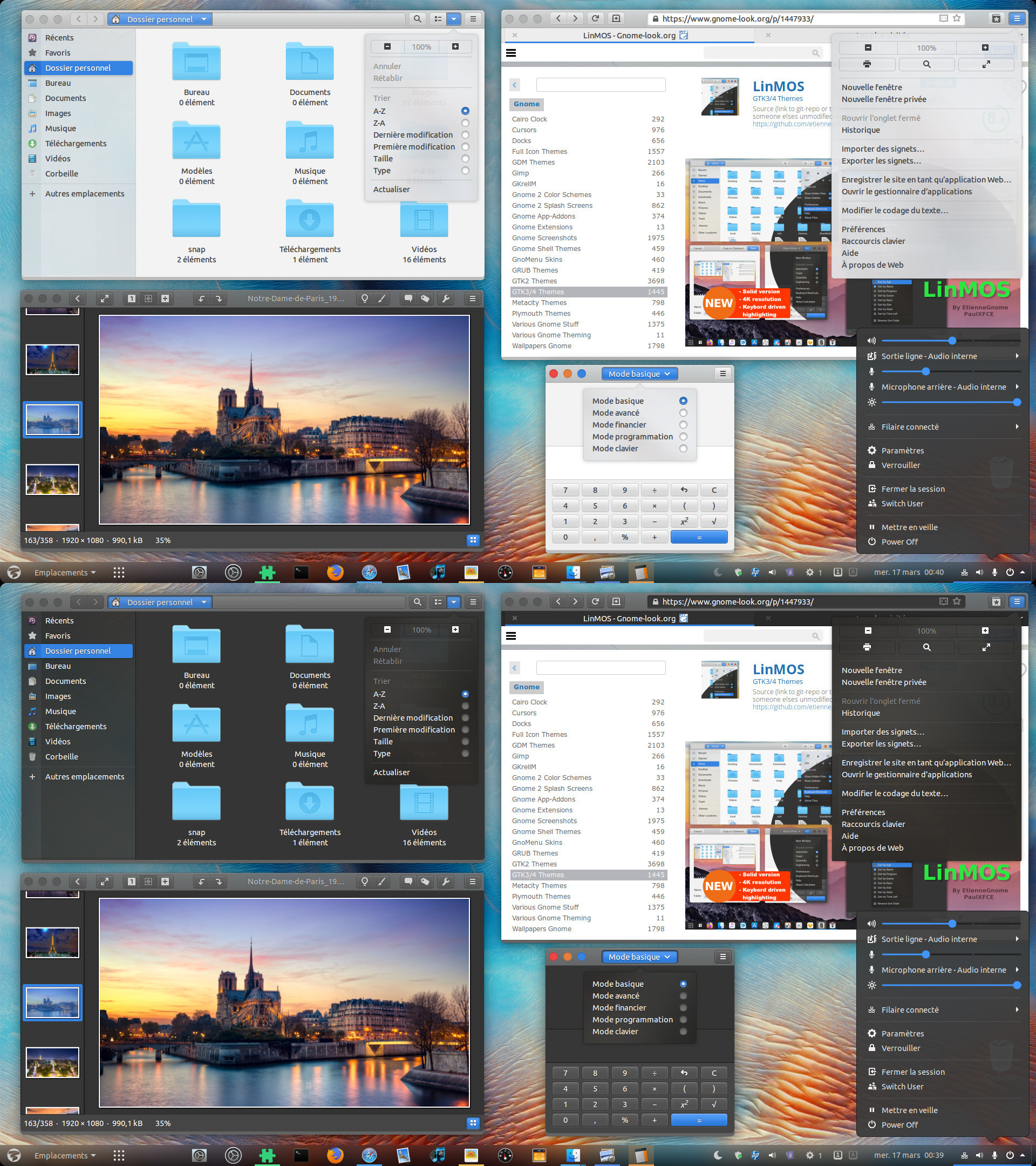1036x1166 pixels.
Task: Click the fit-to-window zoom icon in lower image viewer
Action: coord(148,882)
